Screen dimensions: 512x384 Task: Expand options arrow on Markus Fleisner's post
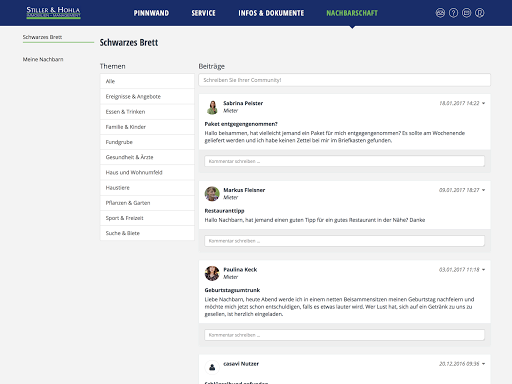[484, 190]
